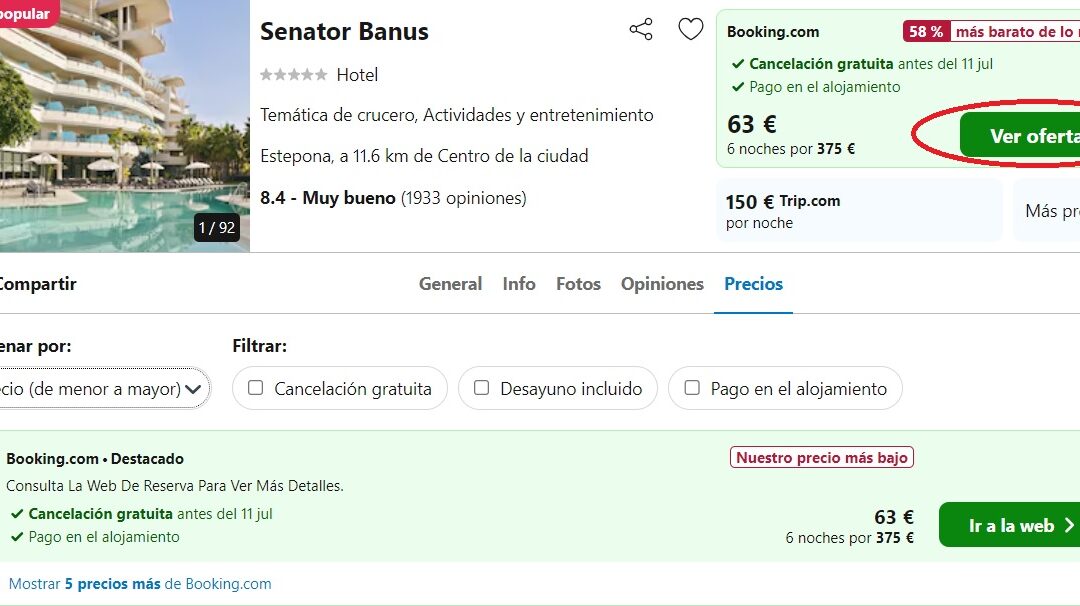Open the sort by price dropdown
This screenshot has width=1080, height=606.
[103, 388]
